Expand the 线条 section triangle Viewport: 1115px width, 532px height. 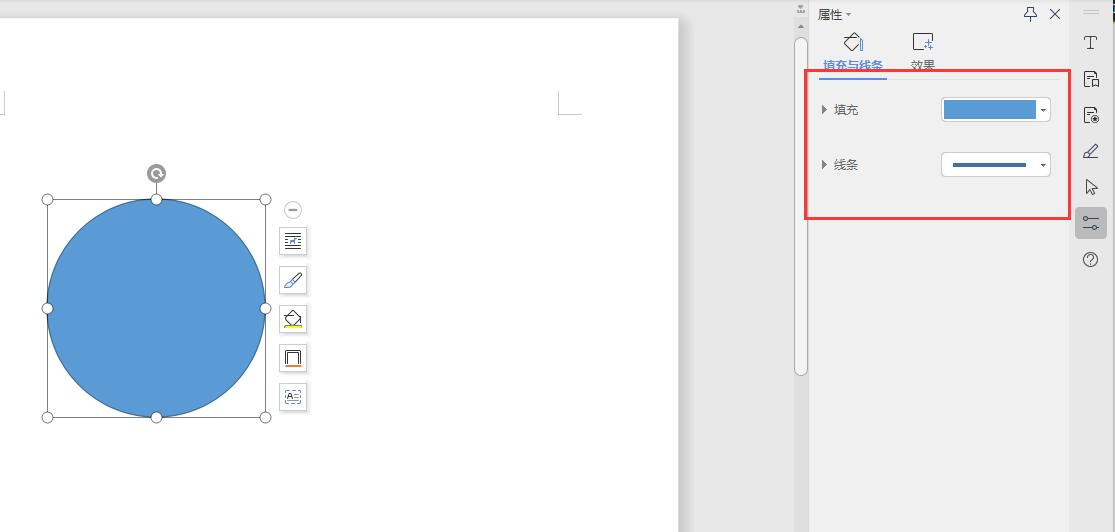click(825, 164)
